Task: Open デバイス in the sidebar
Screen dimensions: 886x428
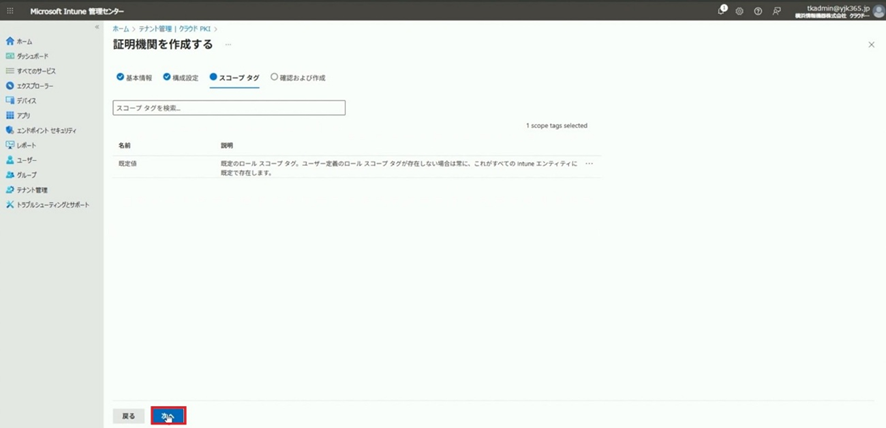Action: (26, 100)
